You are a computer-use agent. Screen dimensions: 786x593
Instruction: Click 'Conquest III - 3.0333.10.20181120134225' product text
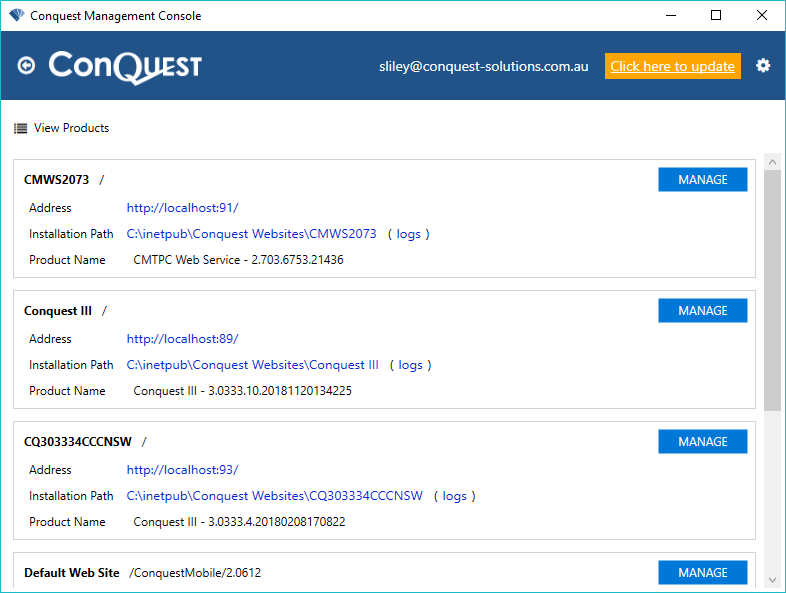[x=243, y=390]
